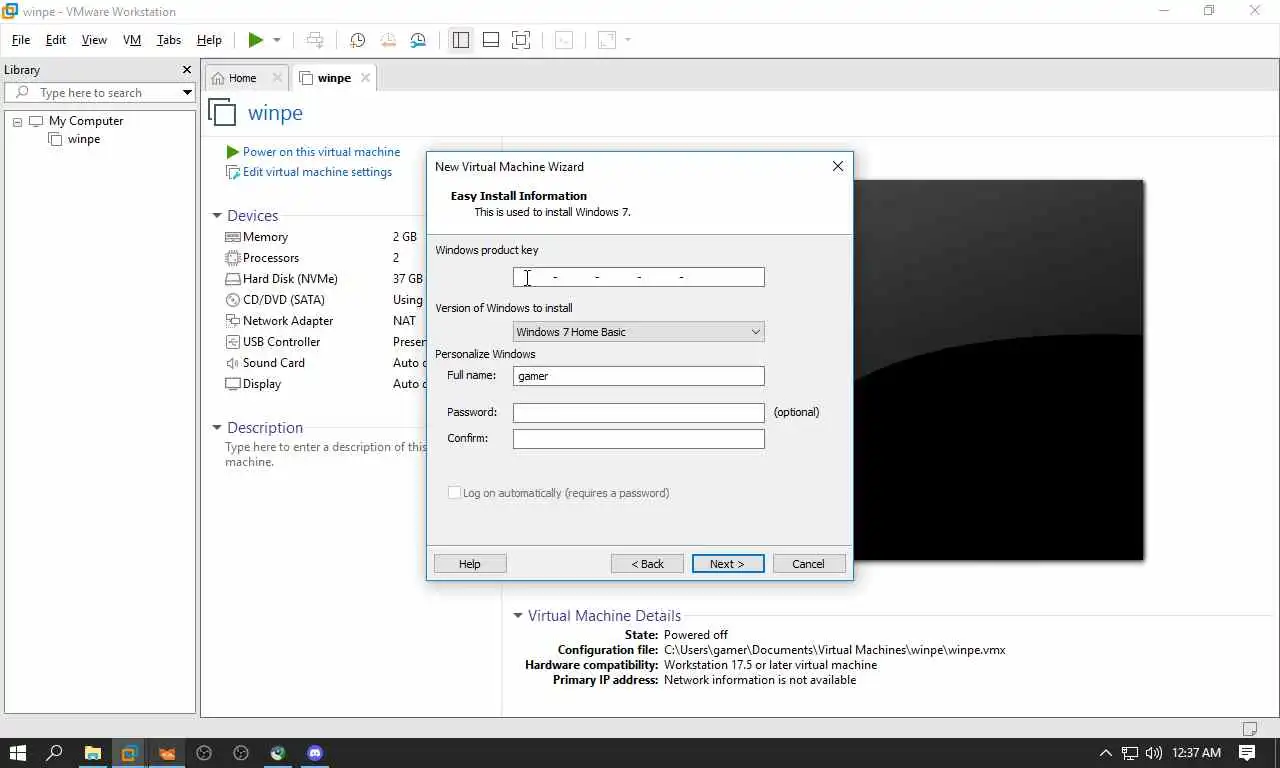Open the Edit menu
This screenshot has width=1280, height=768.
pos(56,40)
